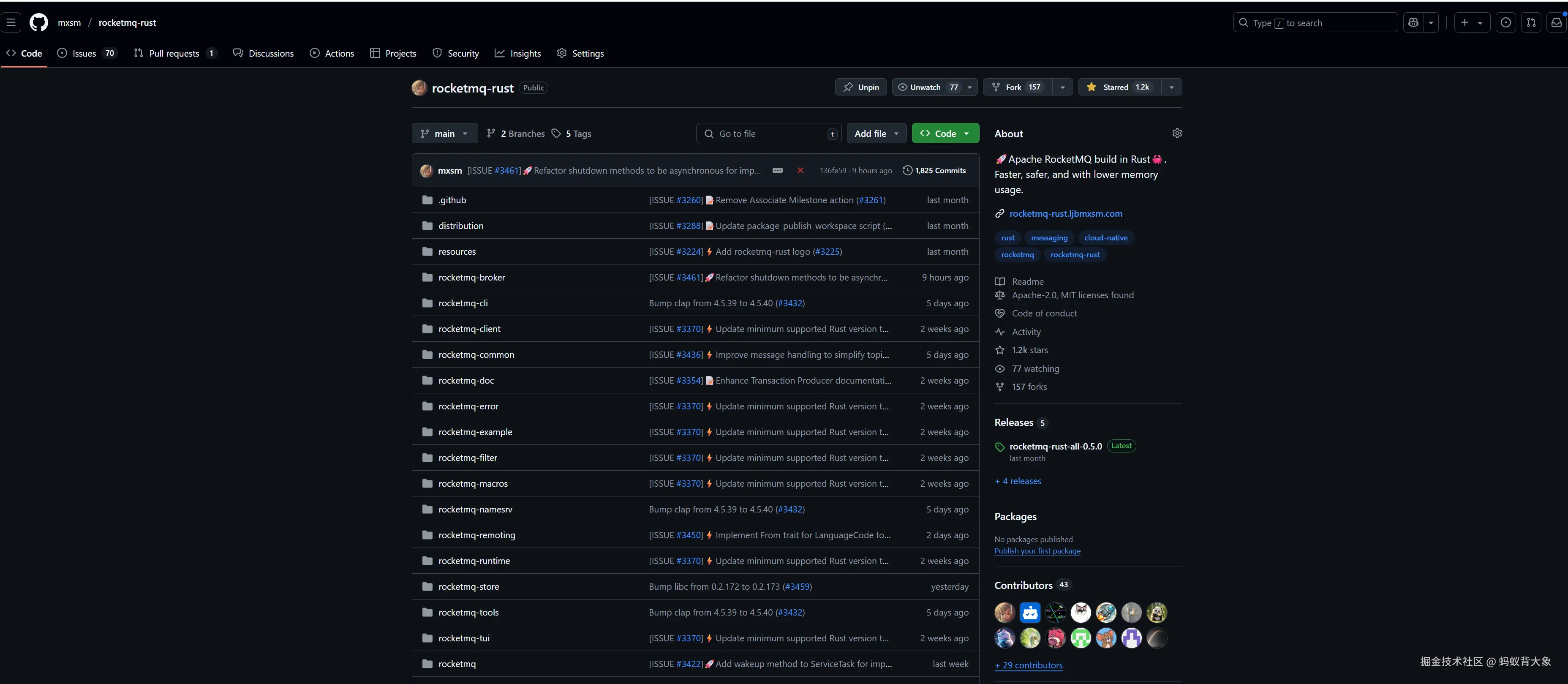The image size is (1568, 684).
Task: Open the Add file dropdown
Action: click(876, 133)
